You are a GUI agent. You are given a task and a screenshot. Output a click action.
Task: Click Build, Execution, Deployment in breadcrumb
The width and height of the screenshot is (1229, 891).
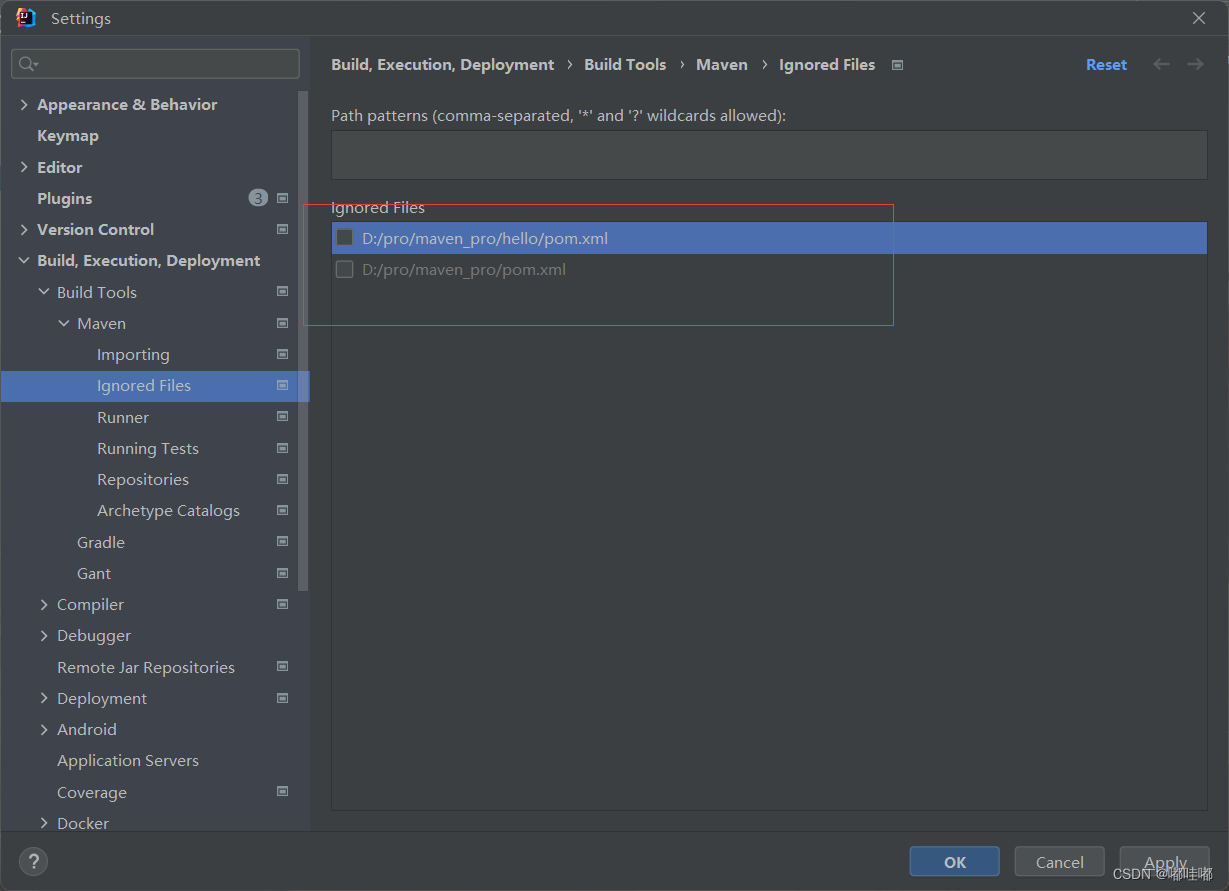(x=443, y=64)
